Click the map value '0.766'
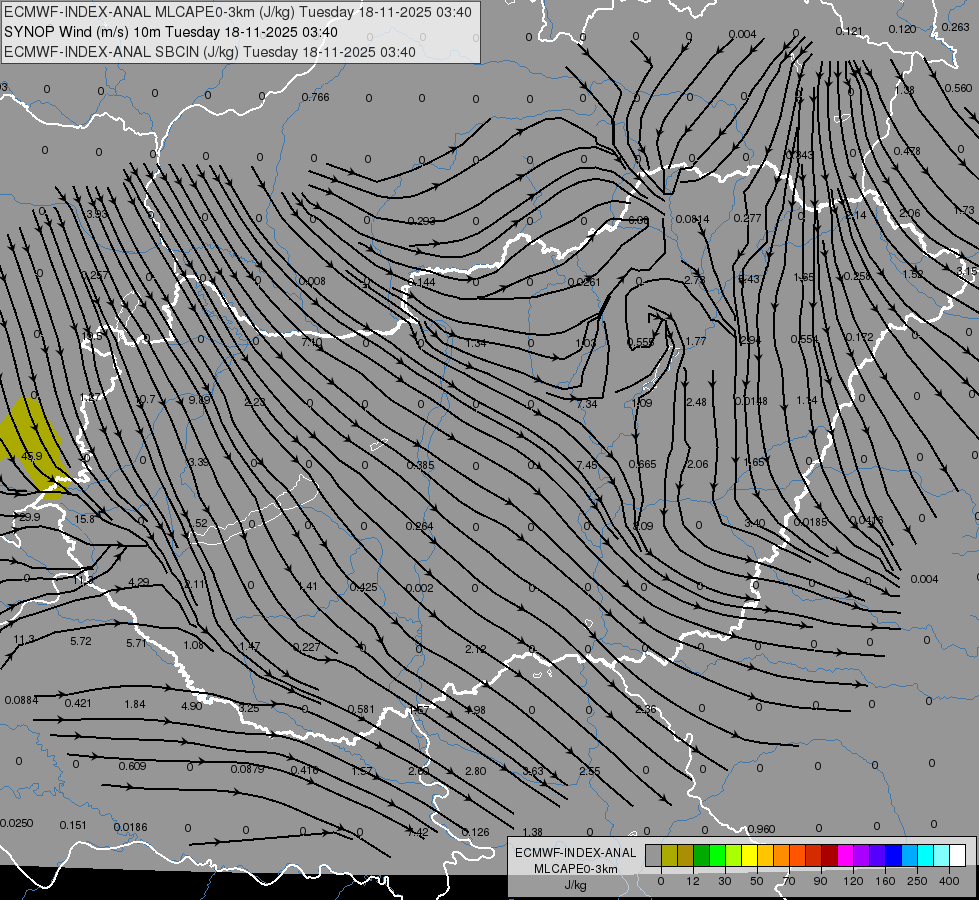The width and height of the screenshot is (979, 900). (315, 97)
